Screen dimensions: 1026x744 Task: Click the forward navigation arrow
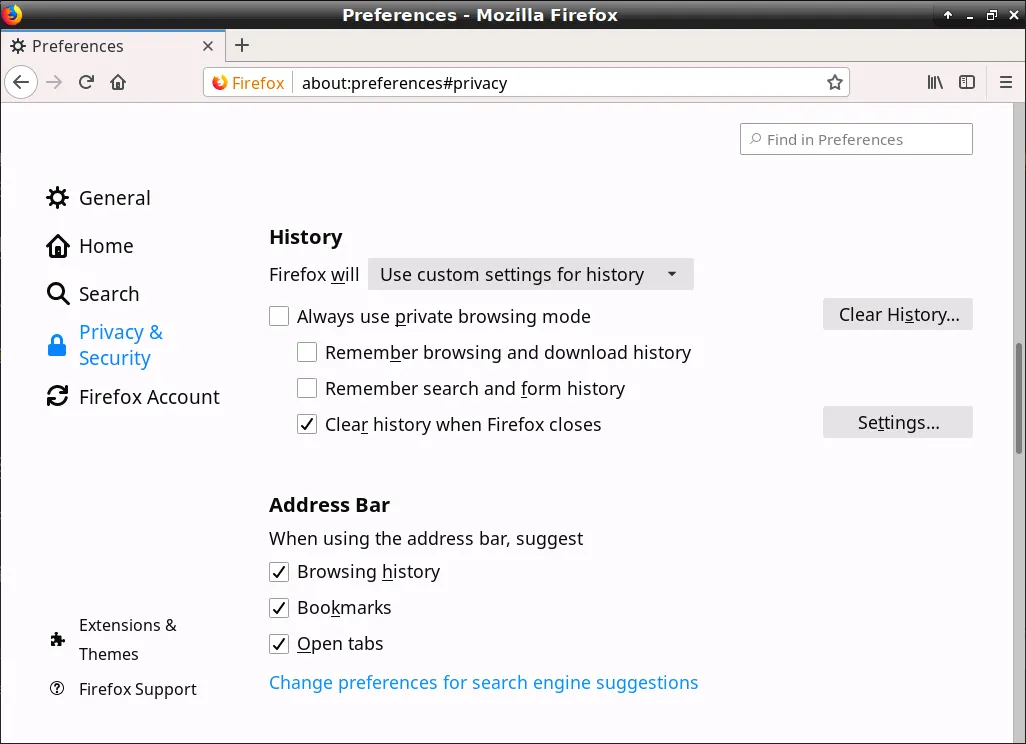point(54,82)
